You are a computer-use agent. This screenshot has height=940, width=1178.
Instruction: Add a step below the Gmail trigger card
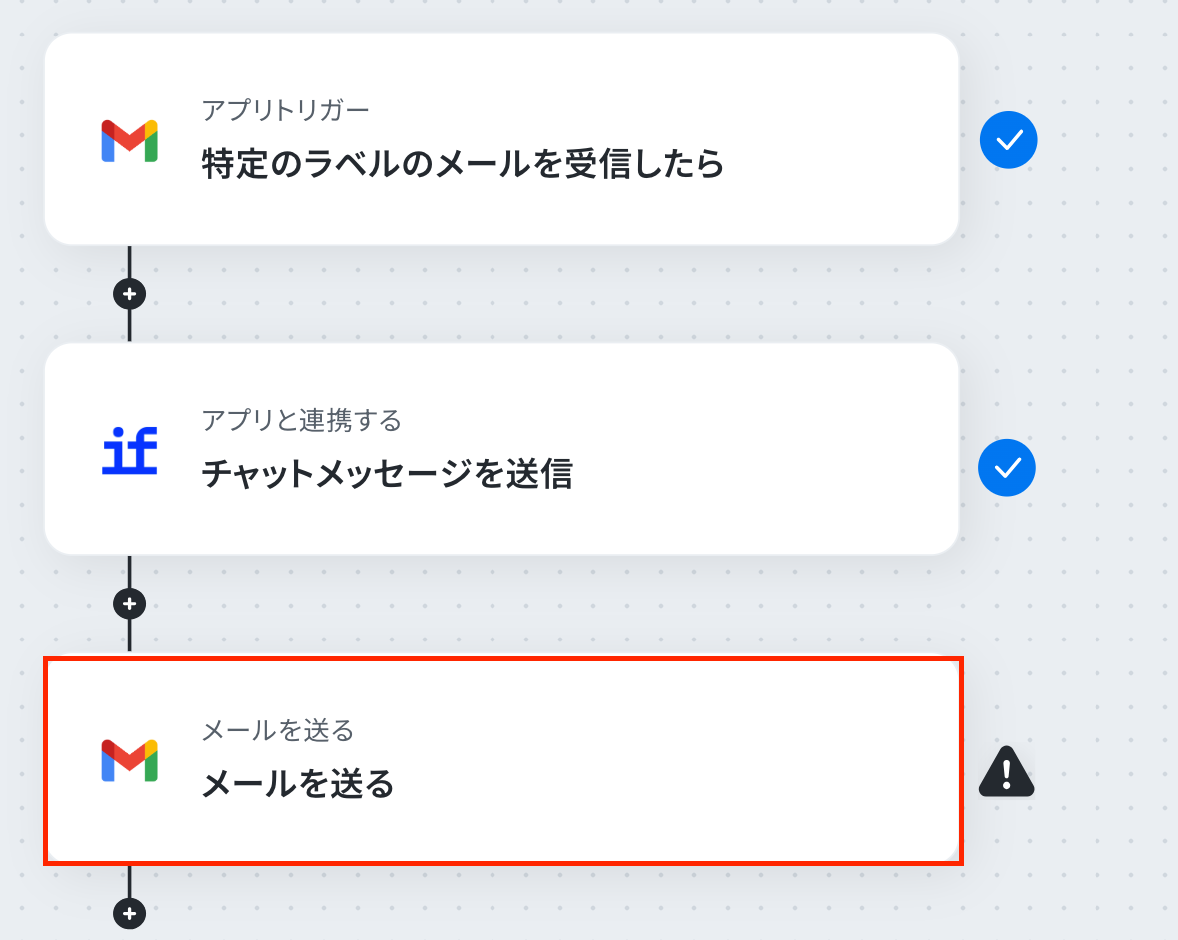pos(130,294)
